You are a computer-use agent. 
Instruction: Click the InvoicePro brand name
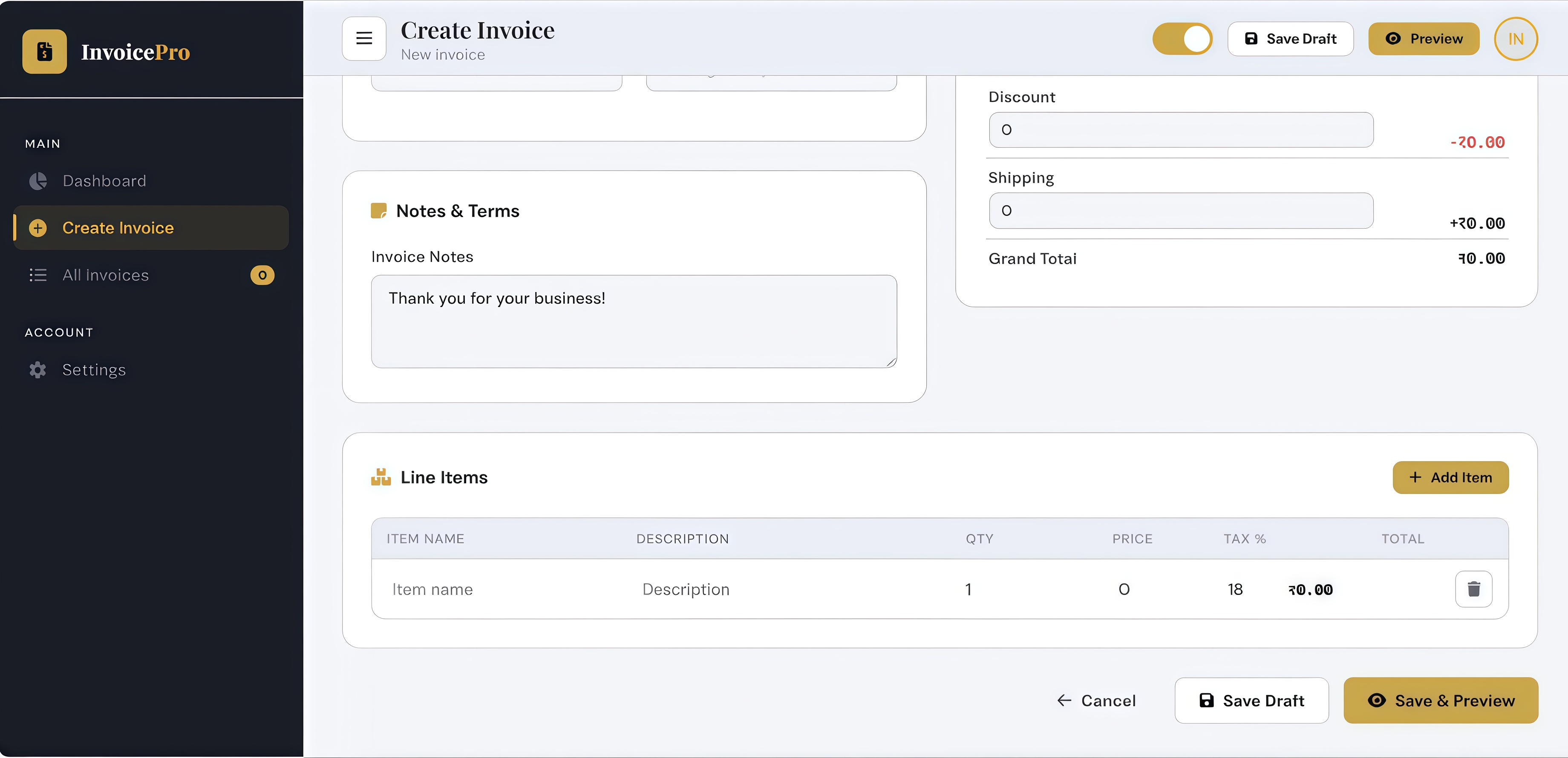pos(135,52)
